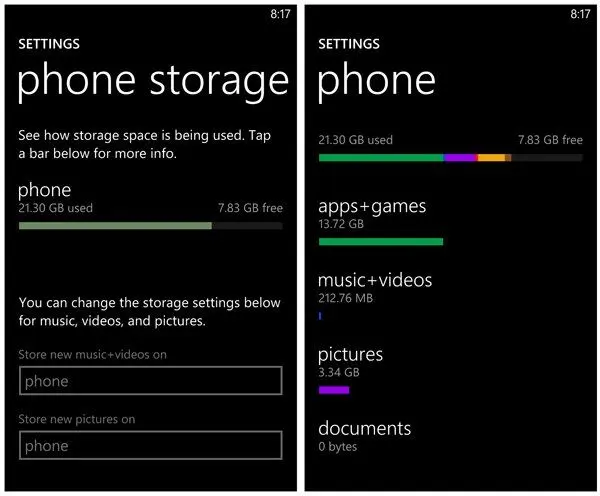The height and width of the screenshot is (496, 600).
Task: Tap the green apps+games usage bar
Action: click(381, 241)
